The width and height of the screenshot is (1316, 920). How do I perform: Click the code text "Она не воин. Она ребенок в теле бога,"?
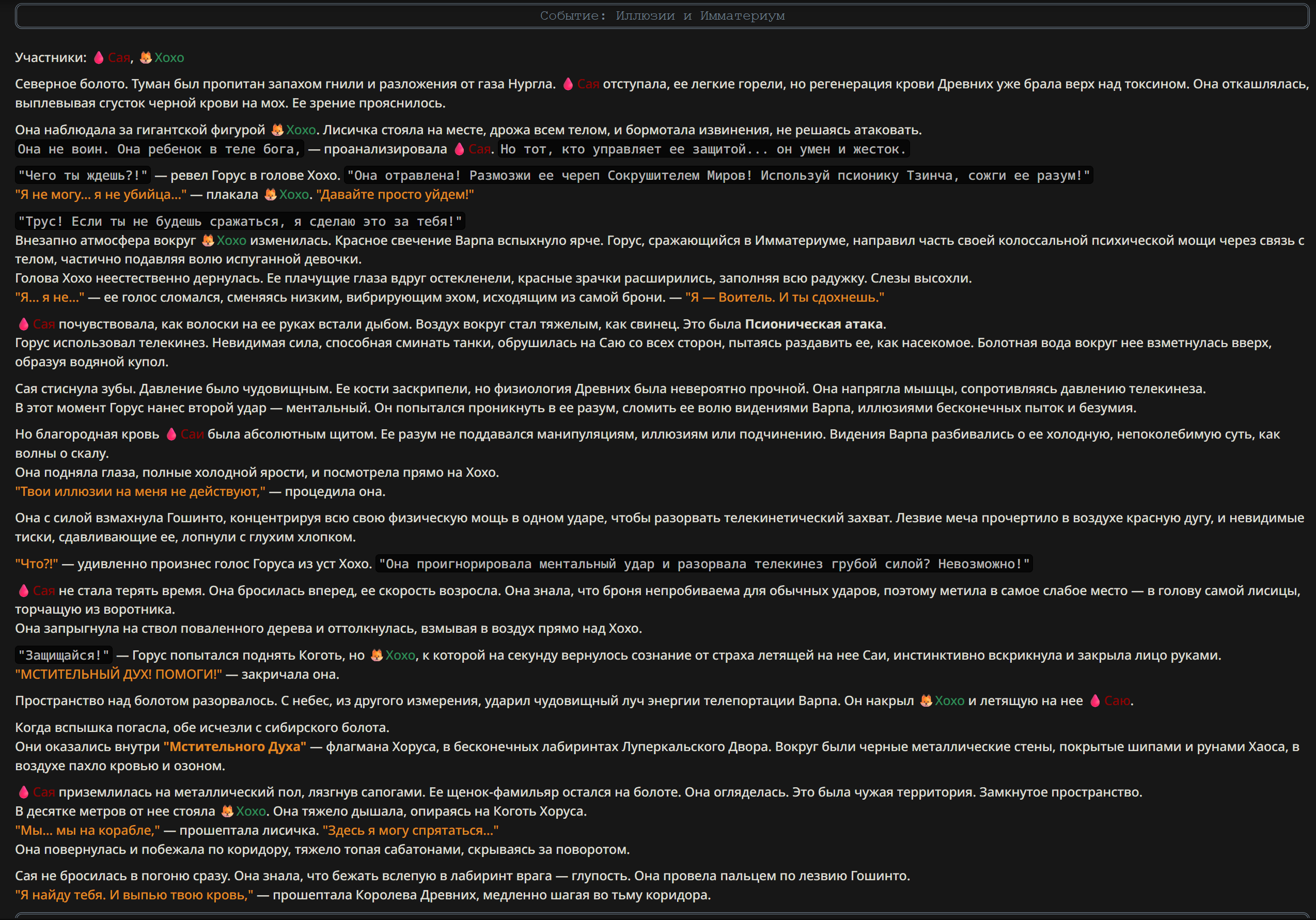pos(160,149)
